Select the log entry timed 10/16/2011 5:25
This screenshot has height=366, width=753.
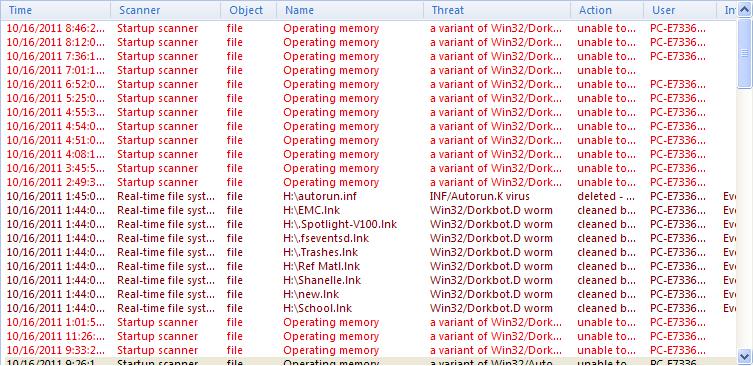[369, 98]
